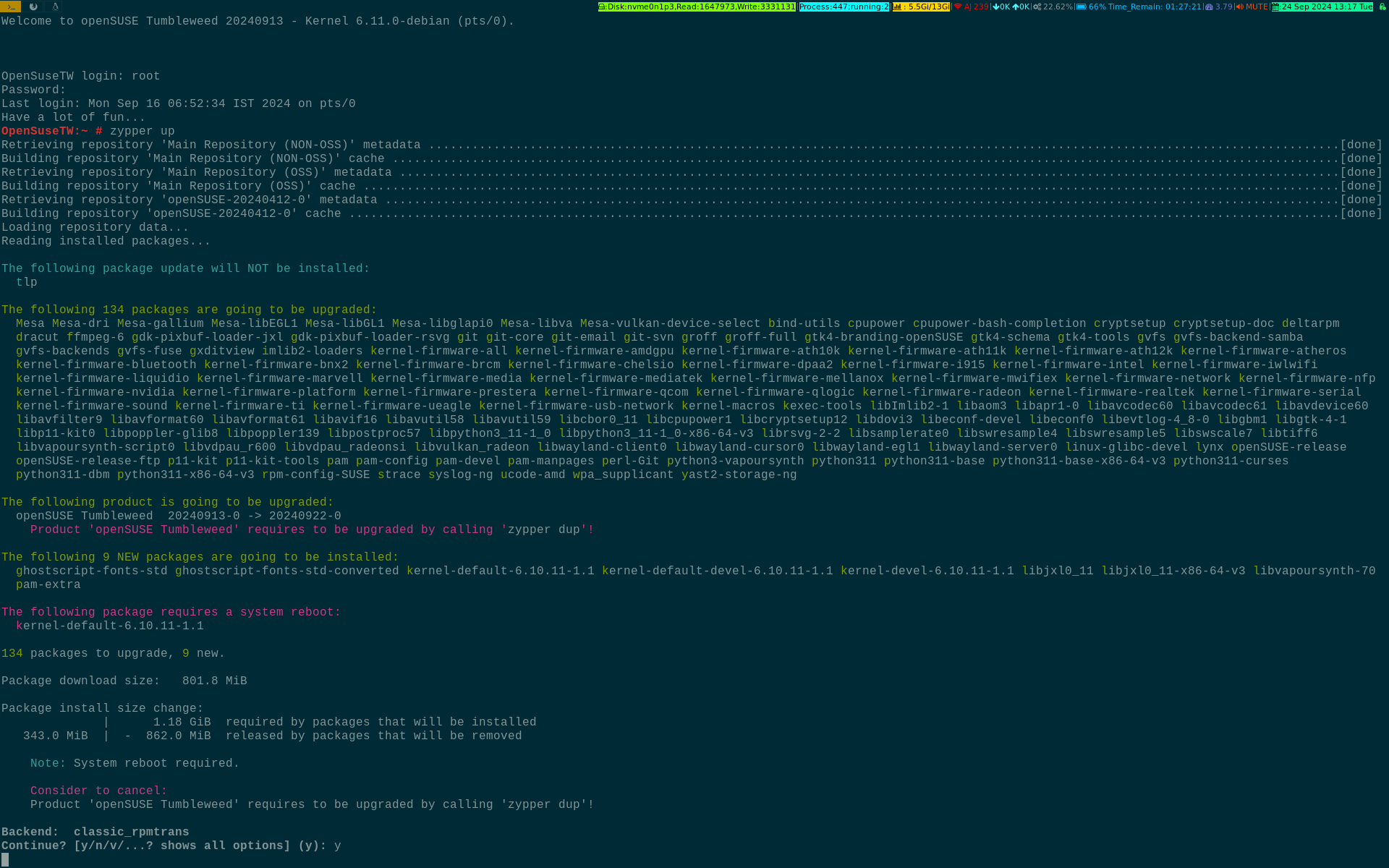This screenshot has height=868, width=1389.
Task: Click '862.0 MiB' released size value
Action: (179, 736)
